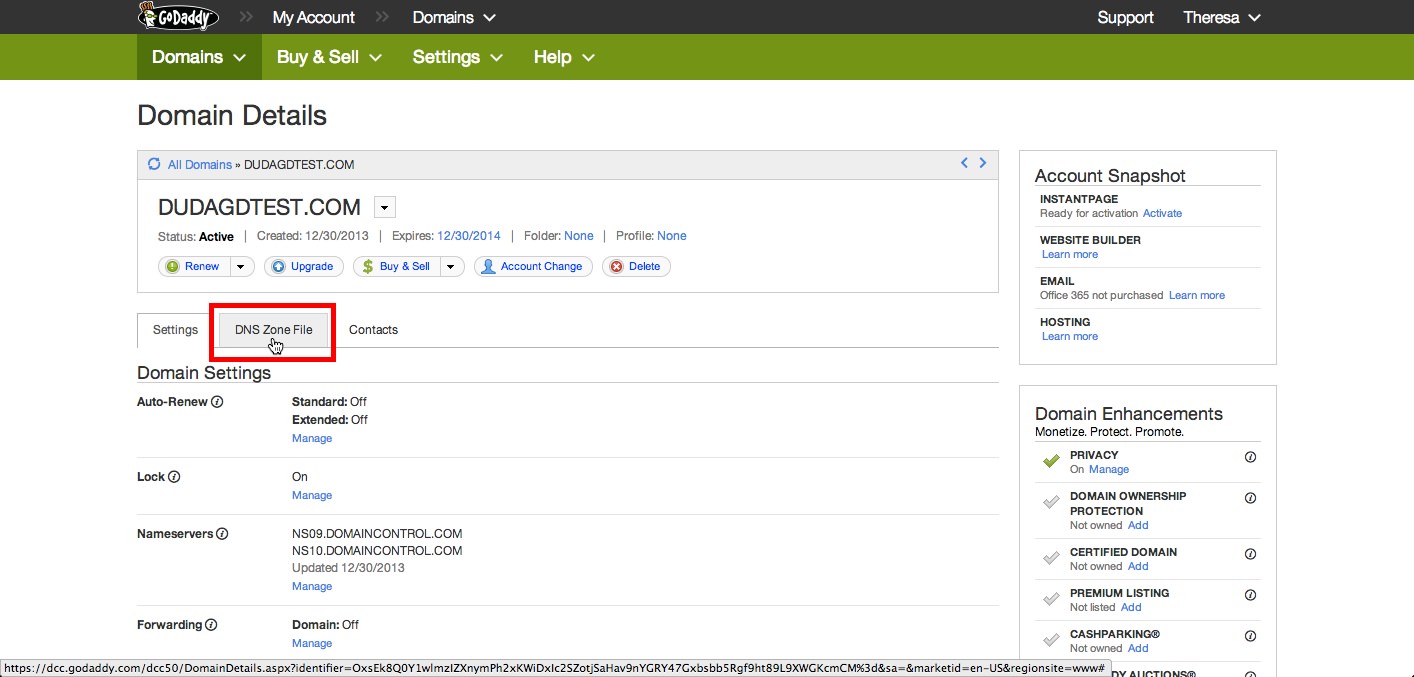Click the refresh icon beside All Domains
Viewport: 1414px width, 677px height.
click(x=154, y=164)
